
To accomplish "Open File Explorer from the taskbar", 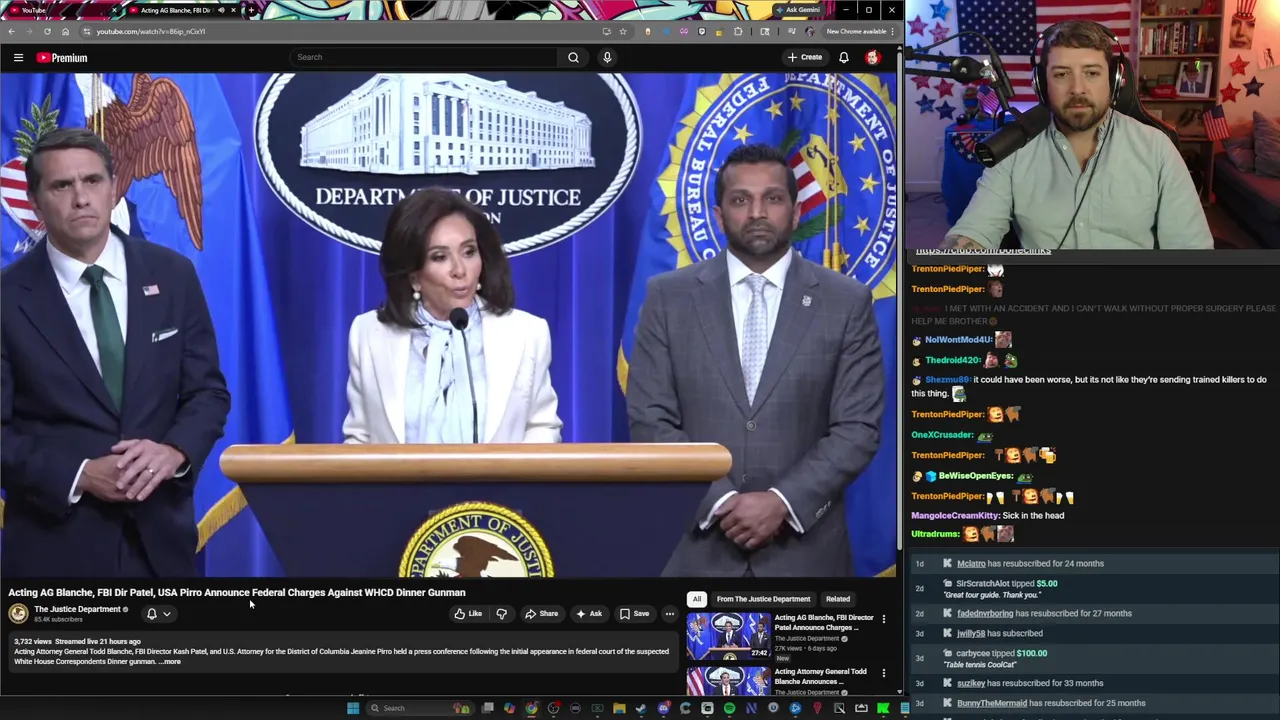I will coord(619,708).
